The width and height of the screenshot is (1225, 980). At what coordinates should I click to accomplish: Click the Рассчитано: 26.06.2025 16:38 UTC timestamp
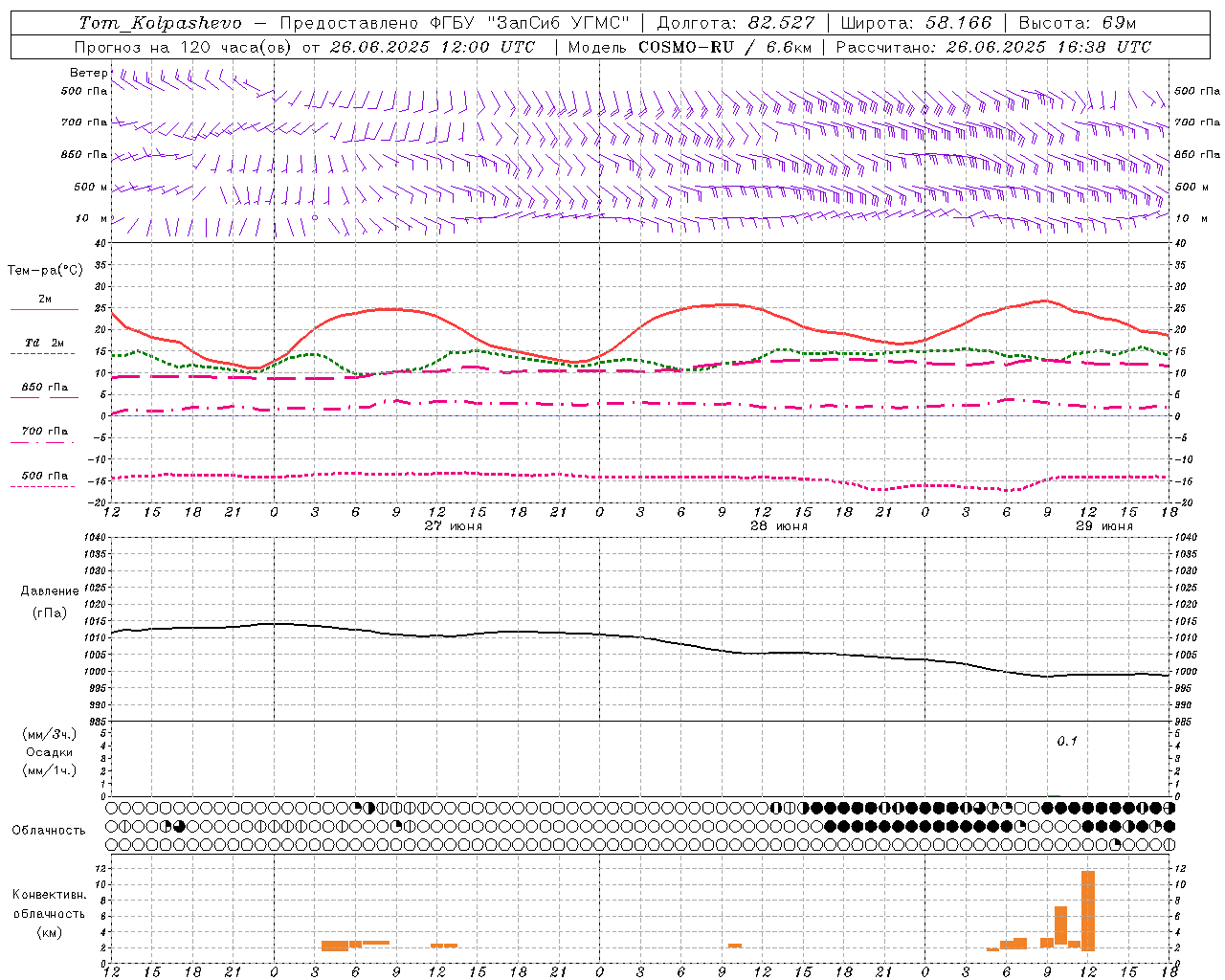coord(994,47)
